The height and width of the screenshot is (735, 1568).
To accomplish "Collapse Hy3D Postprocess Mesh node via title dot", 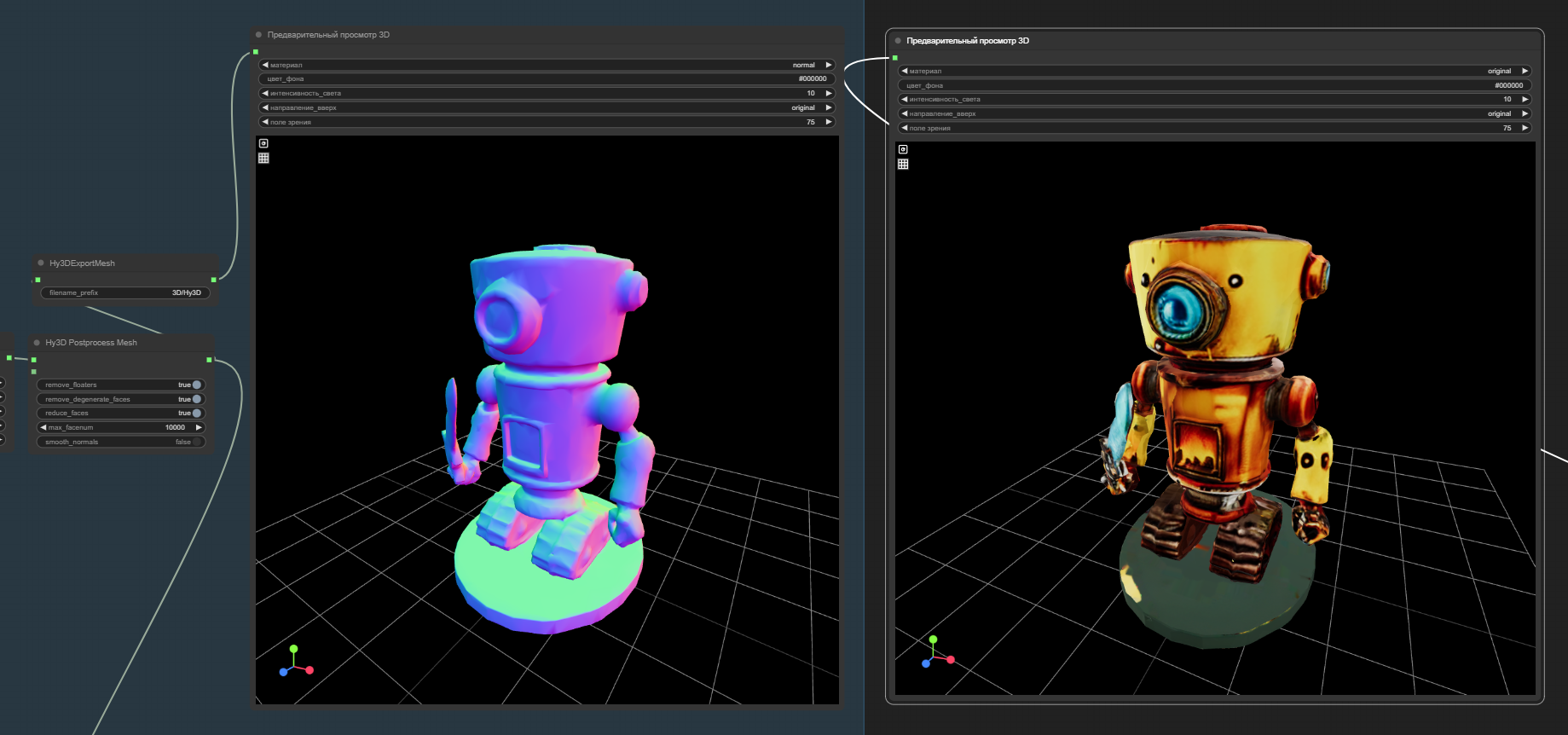I will (37, 343).
